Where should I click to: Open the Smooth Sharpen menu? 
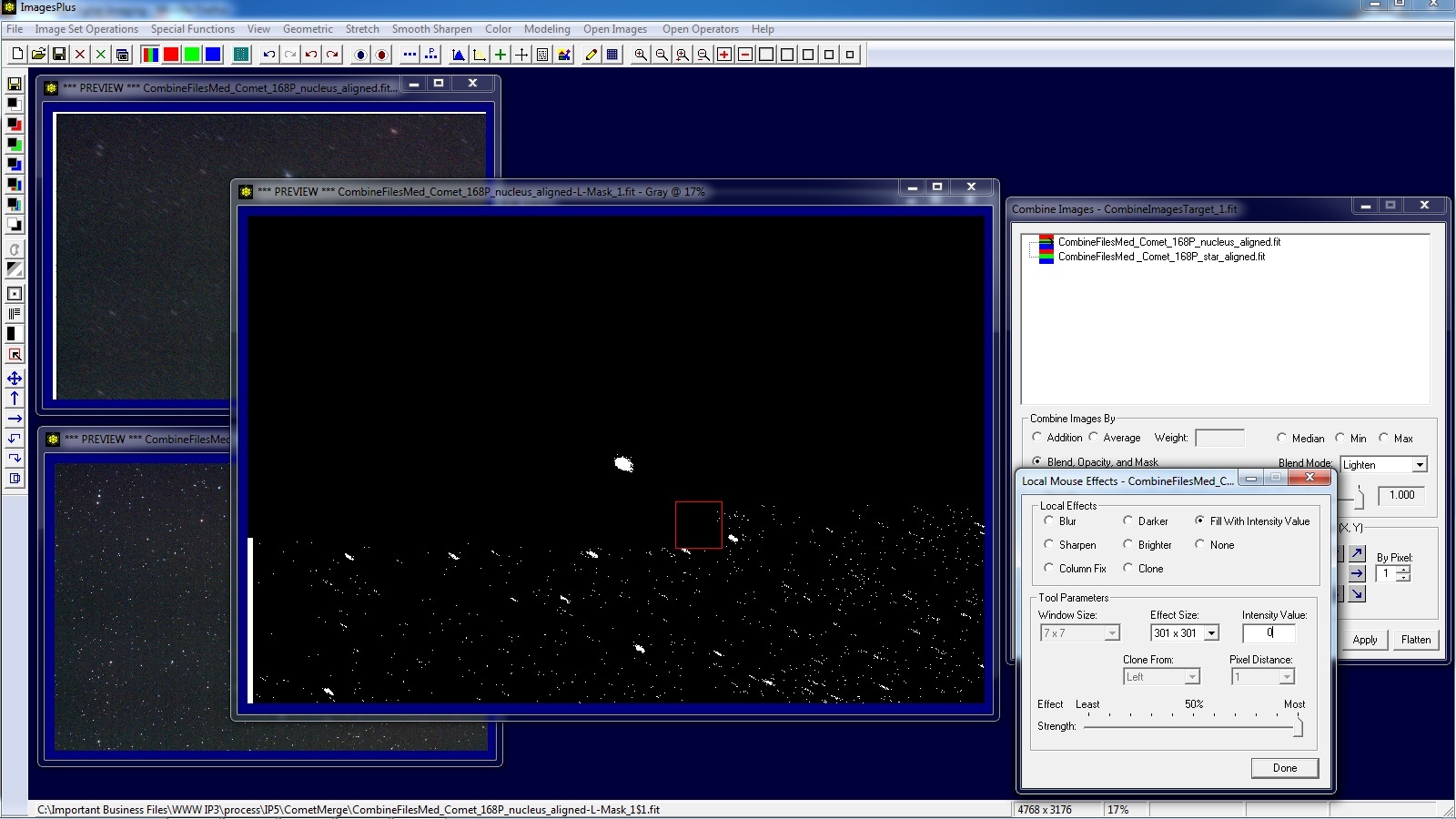pyautogui.click(x=431, y=29)
